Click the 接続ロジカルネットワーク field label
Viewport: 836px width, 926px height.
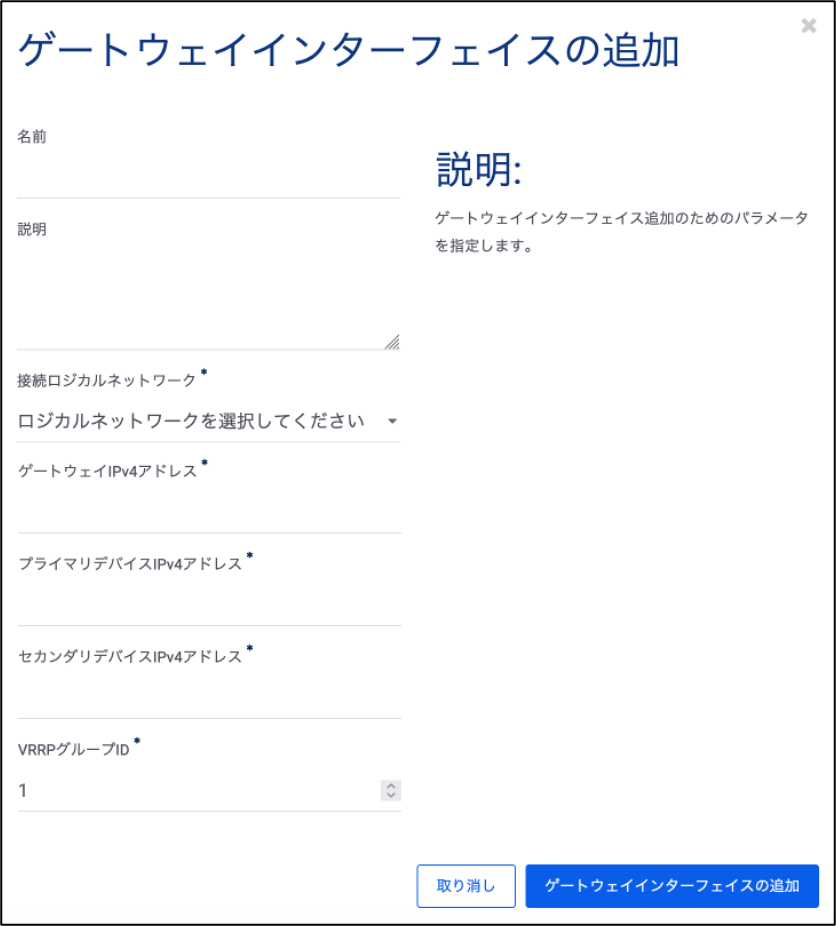click(106, 380)
